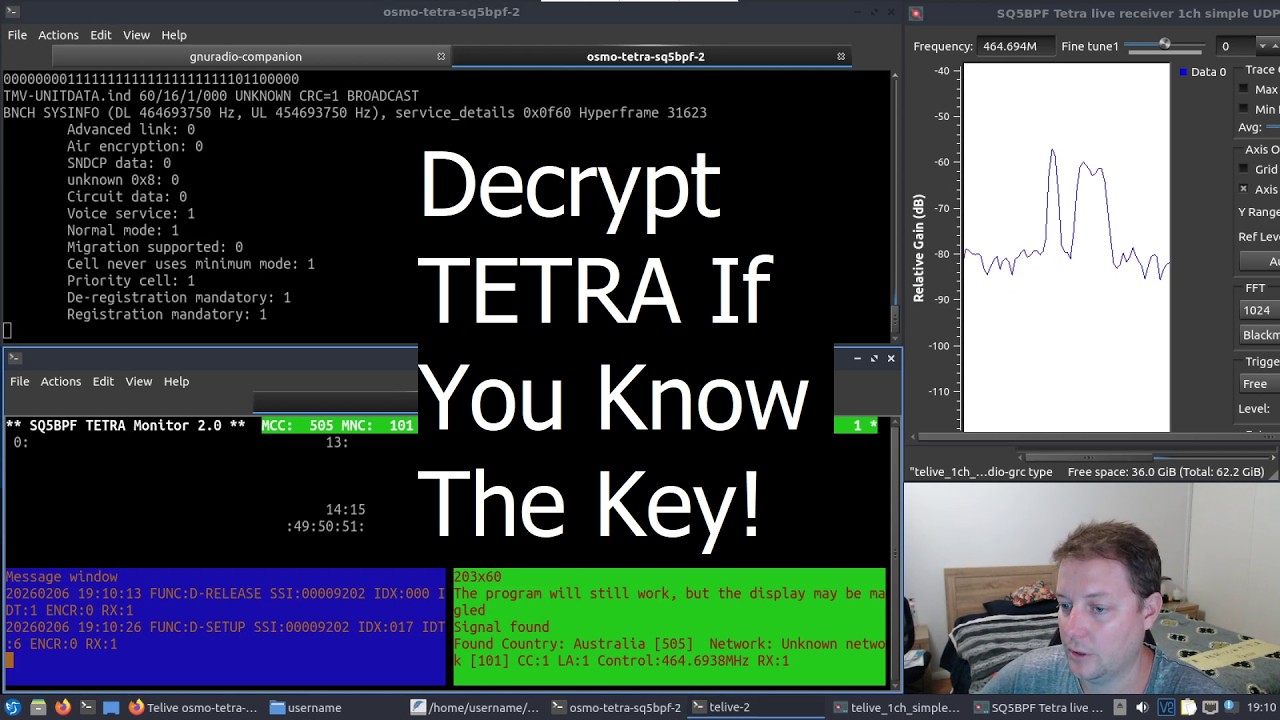Viewport: 1280px width, 720px height.
Task: Switch to SQ5BPF Tetra live taskbar entry
Action: [x=1038, y=707]
